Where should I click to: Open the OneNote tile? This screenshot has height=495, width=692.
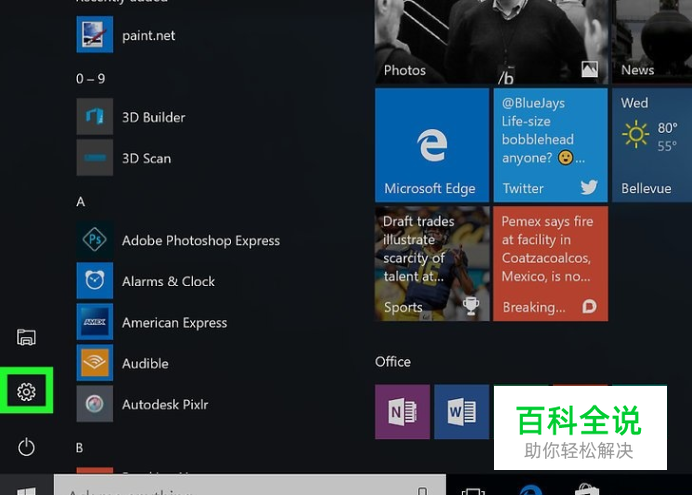pyautogui.click(x=402, y=412)
